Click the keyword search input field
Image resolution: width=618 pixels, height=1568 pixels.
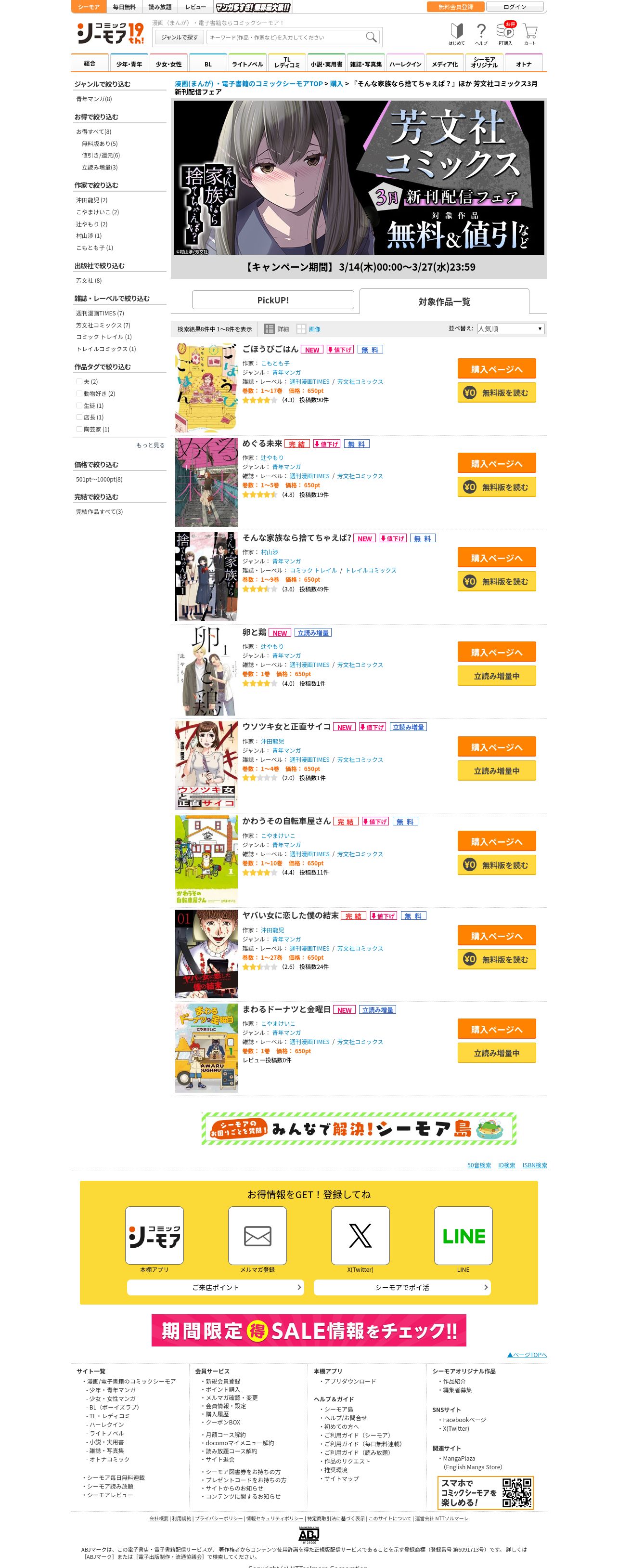[x=285, y=37]
